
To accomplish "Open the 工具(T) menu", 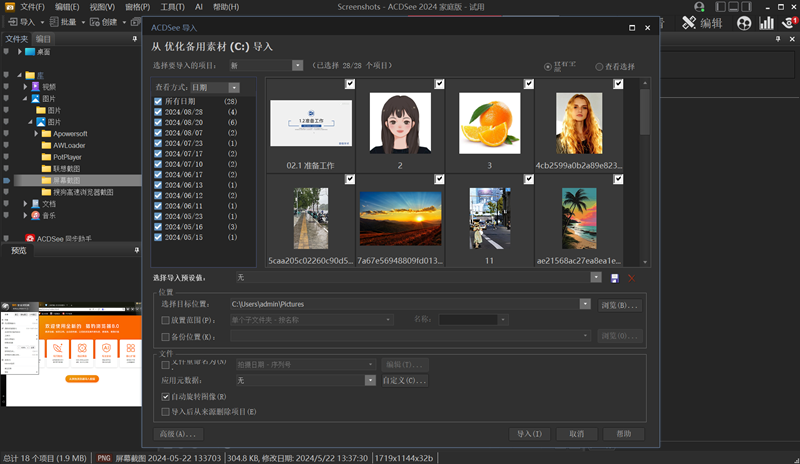I will click(x=172, y=6).
